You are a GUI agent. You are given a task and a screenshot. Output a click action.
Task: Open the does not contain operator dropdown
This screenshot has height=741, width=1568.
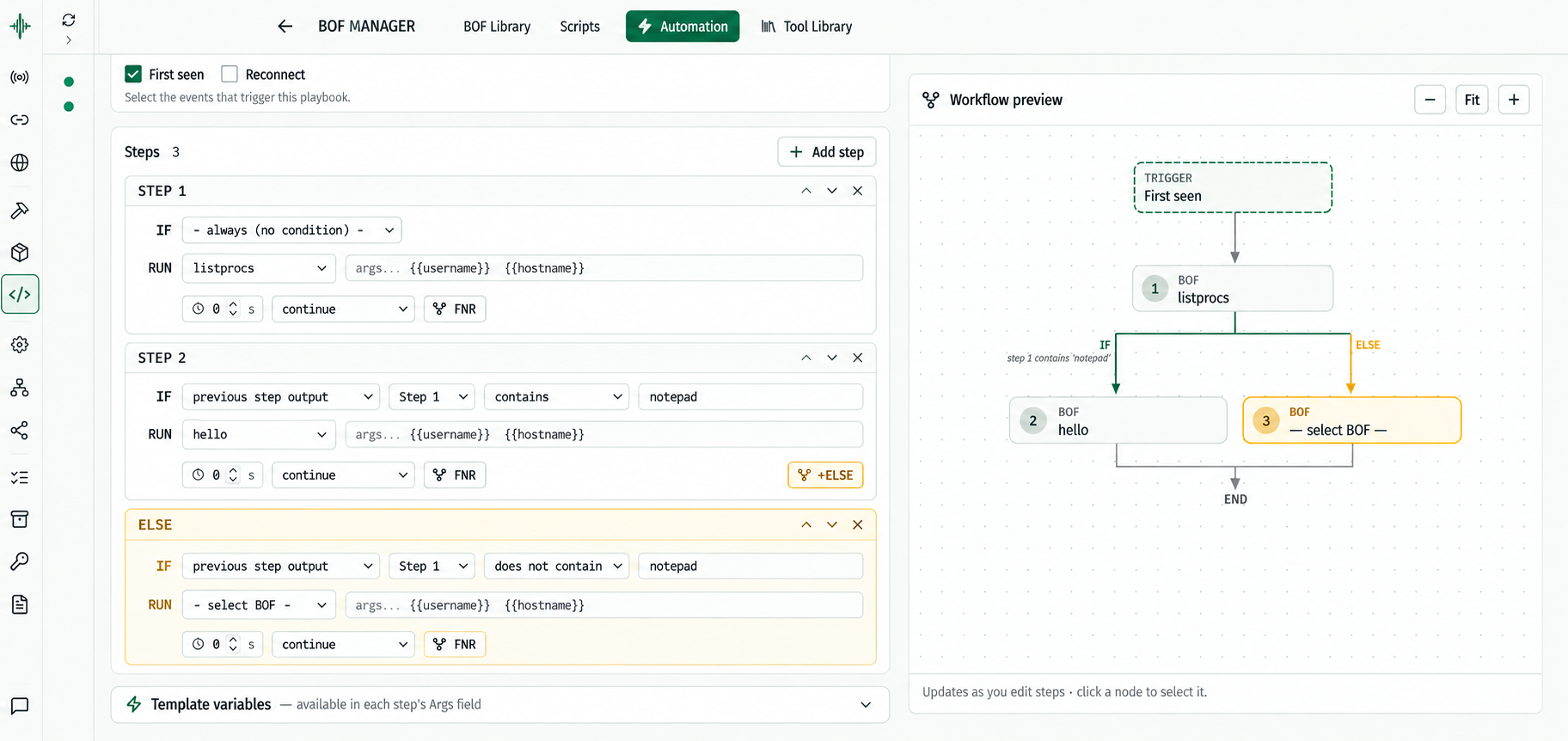pyautogui.click(x=557, y=566)
